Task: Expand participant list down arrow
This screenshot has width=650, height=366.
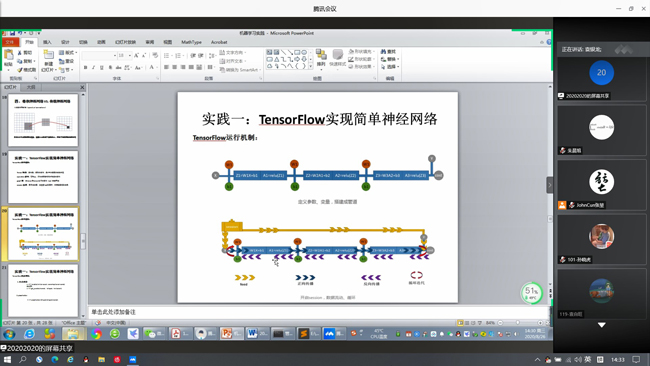Action: click(601, 325)
